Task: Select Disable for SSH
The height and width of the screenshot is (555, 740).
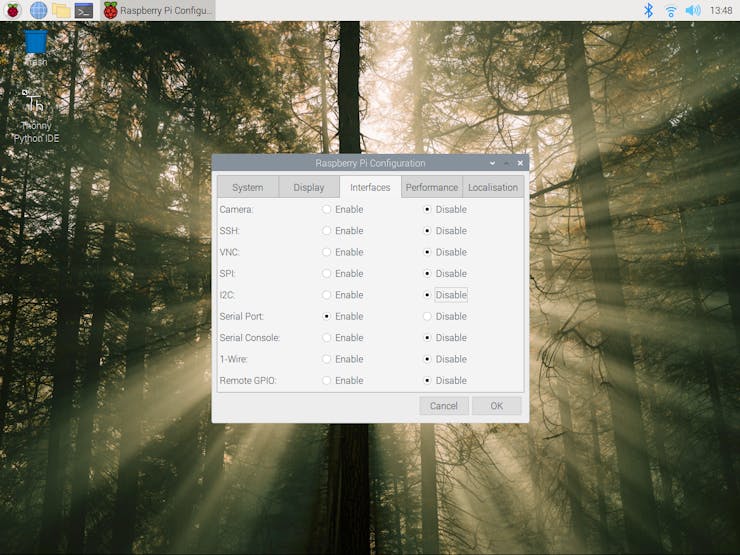Action: (445, 230)
